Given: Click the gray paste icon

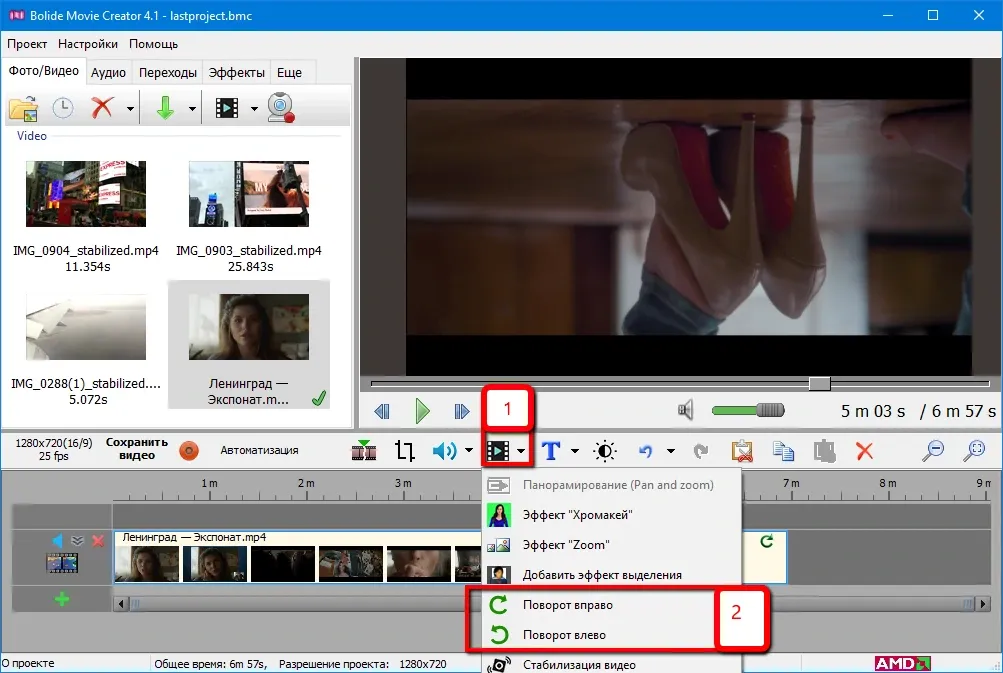Looking at the screenshot, I should pyautogui.click(x=825, y=451).
